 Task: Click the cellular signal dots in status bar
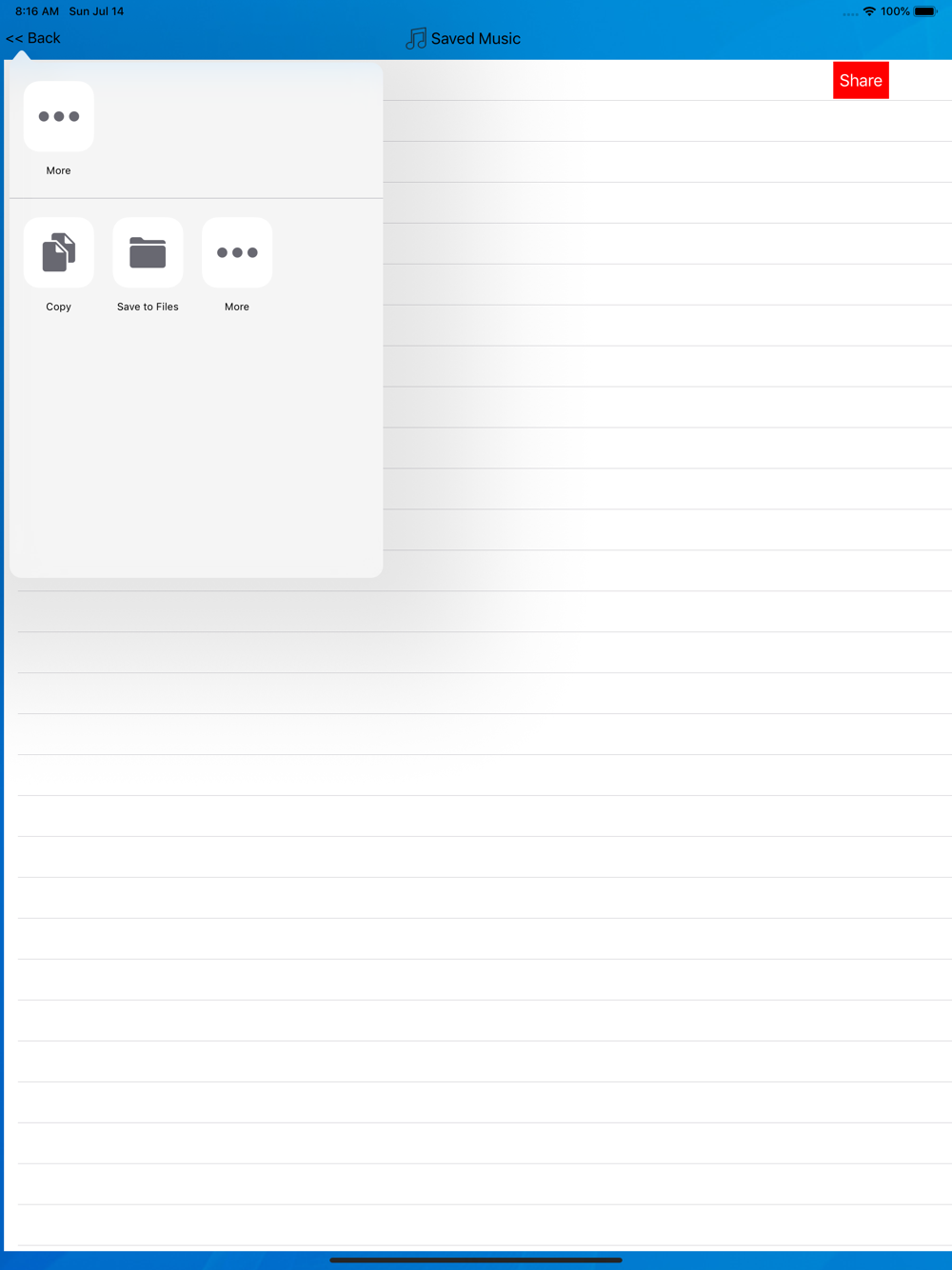click(850, 13)
